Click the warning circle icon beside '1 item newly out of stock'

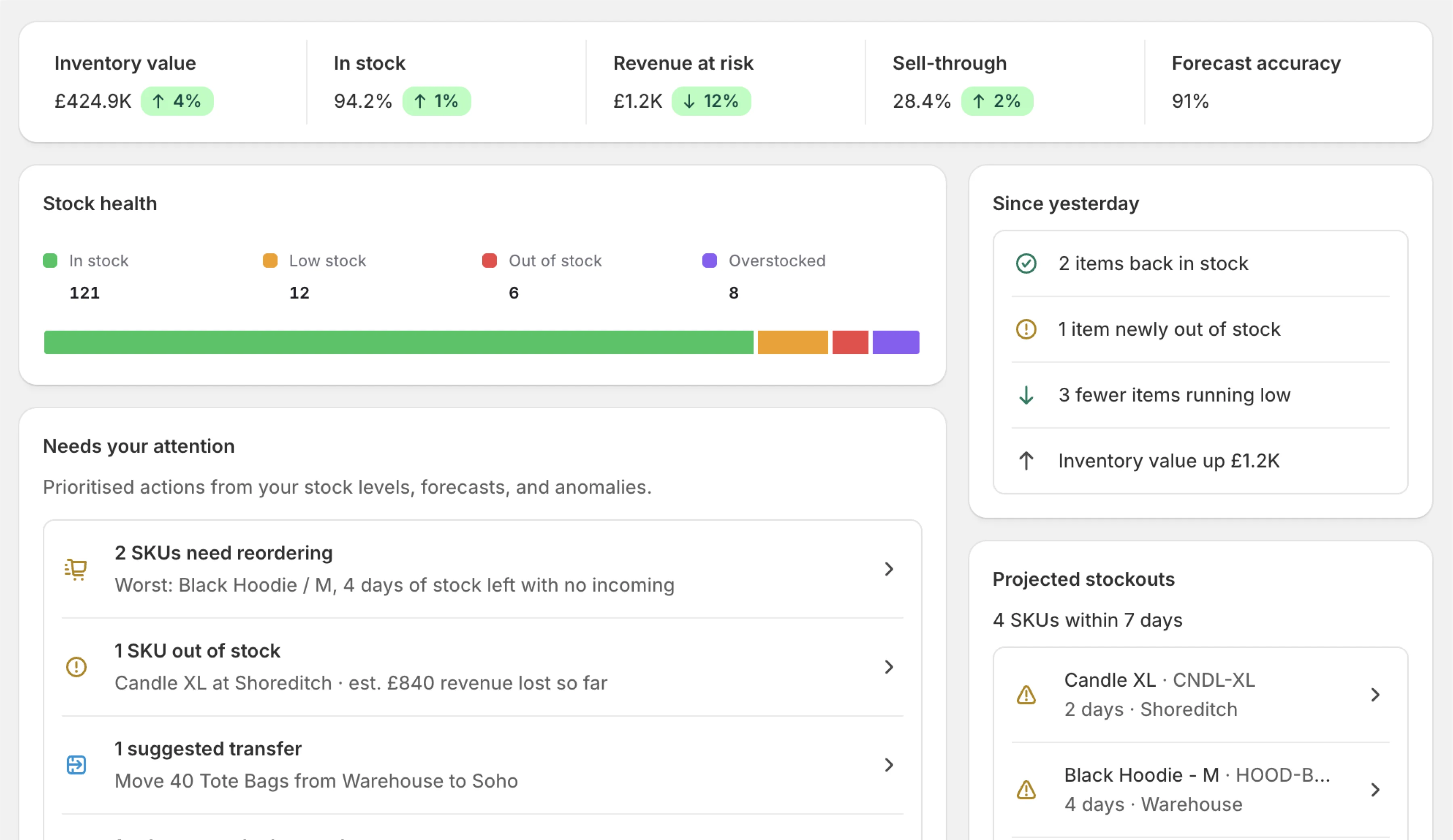pyautogui.click(x=1026, y=329)
